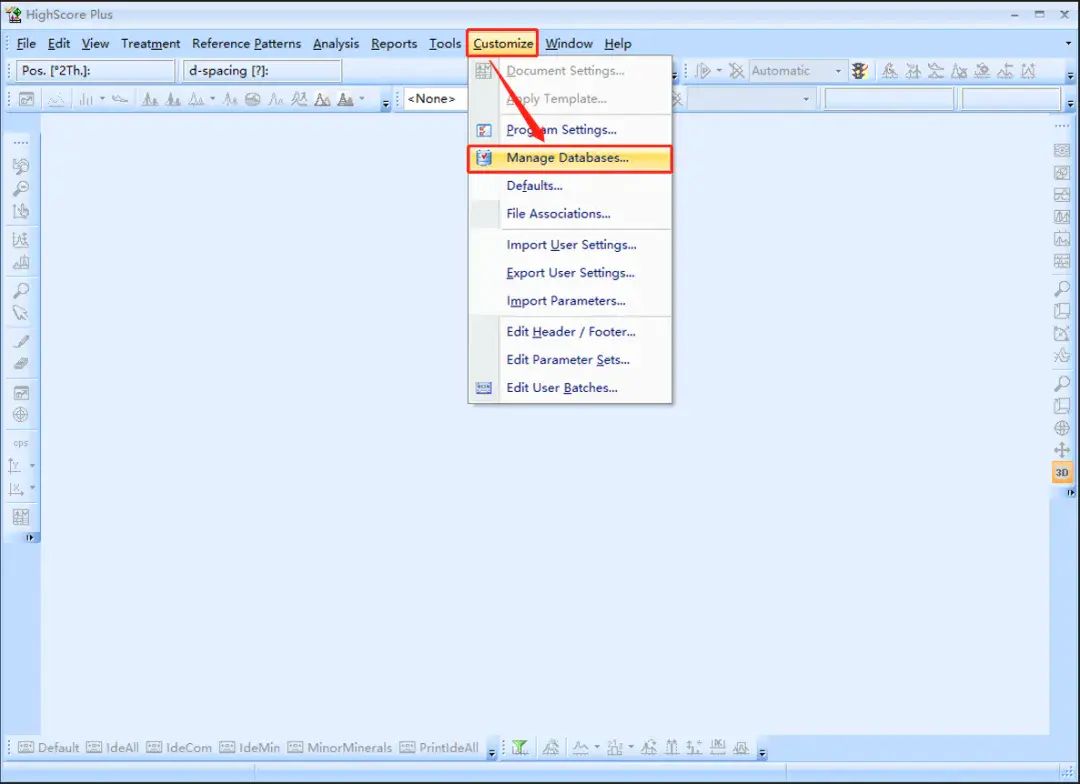Viewport: 1080px width, 784px height.
Task: Open Edit Parameter Sets entry
Action: [570, 360]
